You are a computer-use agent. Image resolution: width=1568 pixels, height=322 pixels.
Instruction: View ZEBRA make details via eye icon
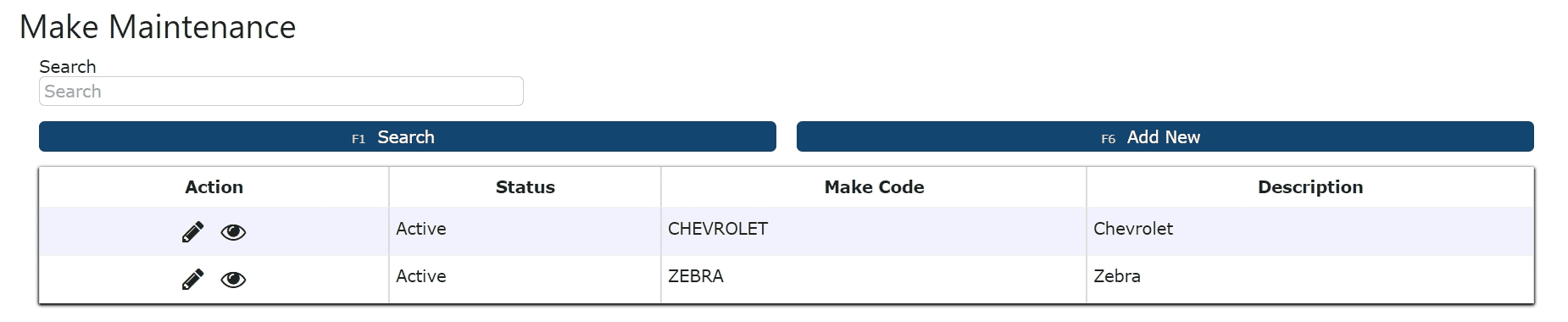pyautogui.click(x=233, y=280)
